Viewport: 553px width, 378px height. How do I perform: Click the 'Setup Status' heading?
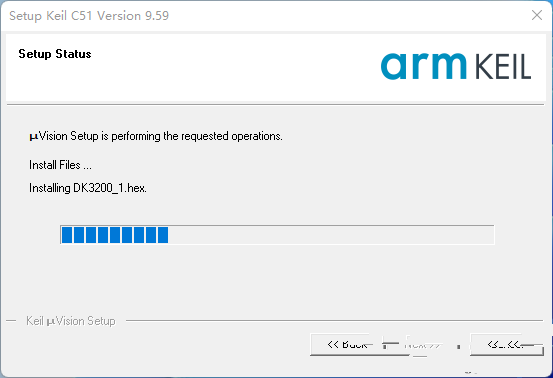tap(55, 54)
